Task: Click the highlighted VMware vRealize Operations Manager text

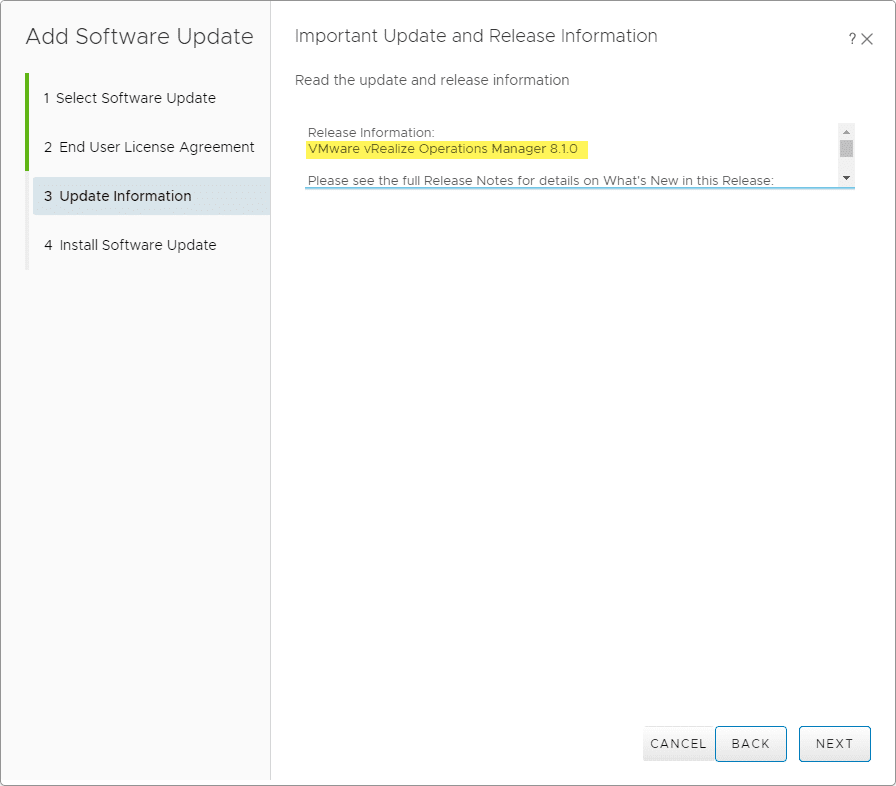Action: click(446, 148)
